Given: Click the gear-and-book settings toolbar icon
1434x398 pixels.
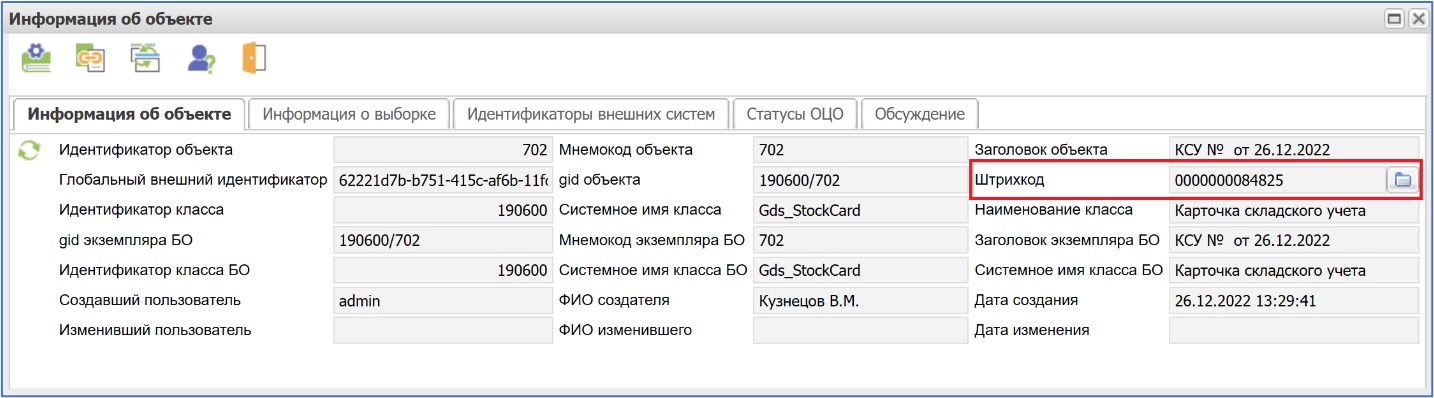Looking at the screenshot, I should pyautogui.click(x=36, y=58).
